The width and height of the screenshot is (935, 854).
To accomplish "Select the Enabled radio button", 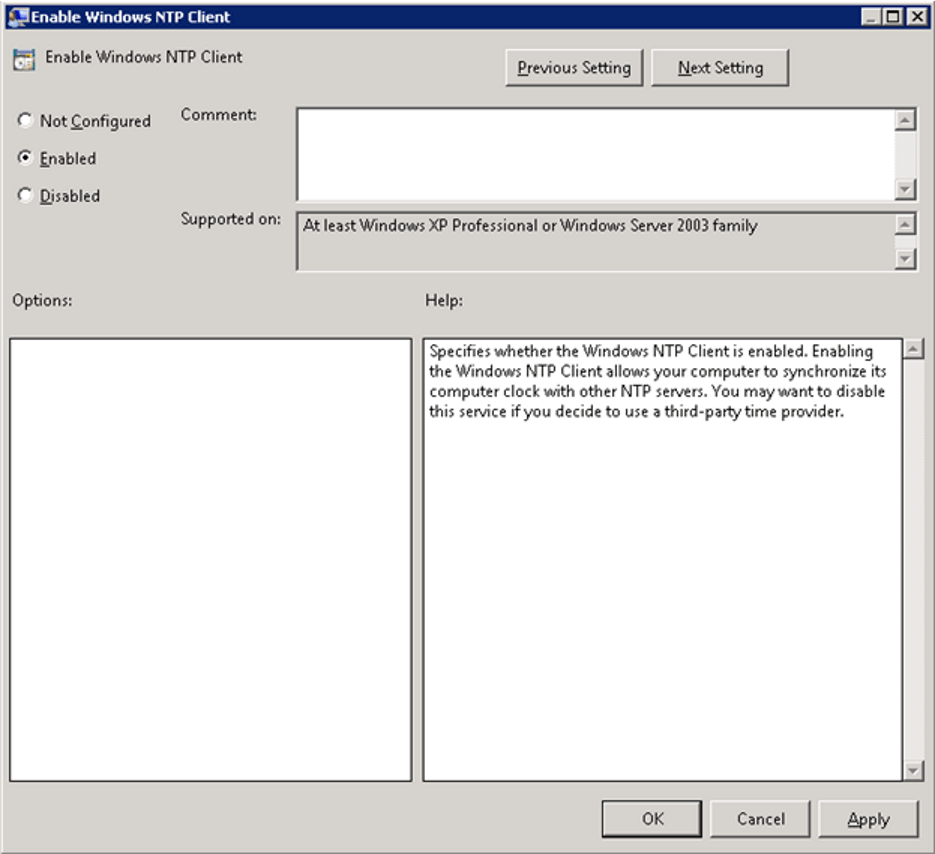I will pos(23,158).
